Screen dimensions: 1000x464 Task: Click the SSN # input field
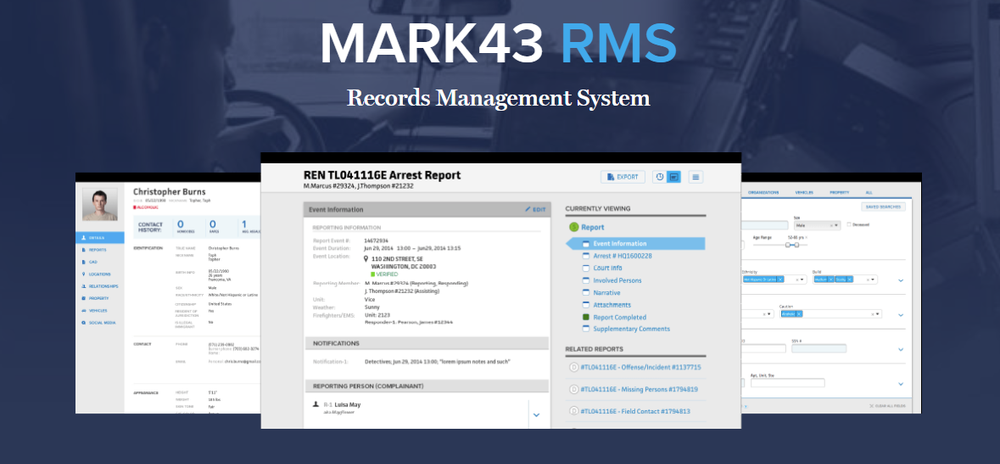(819, 349)
